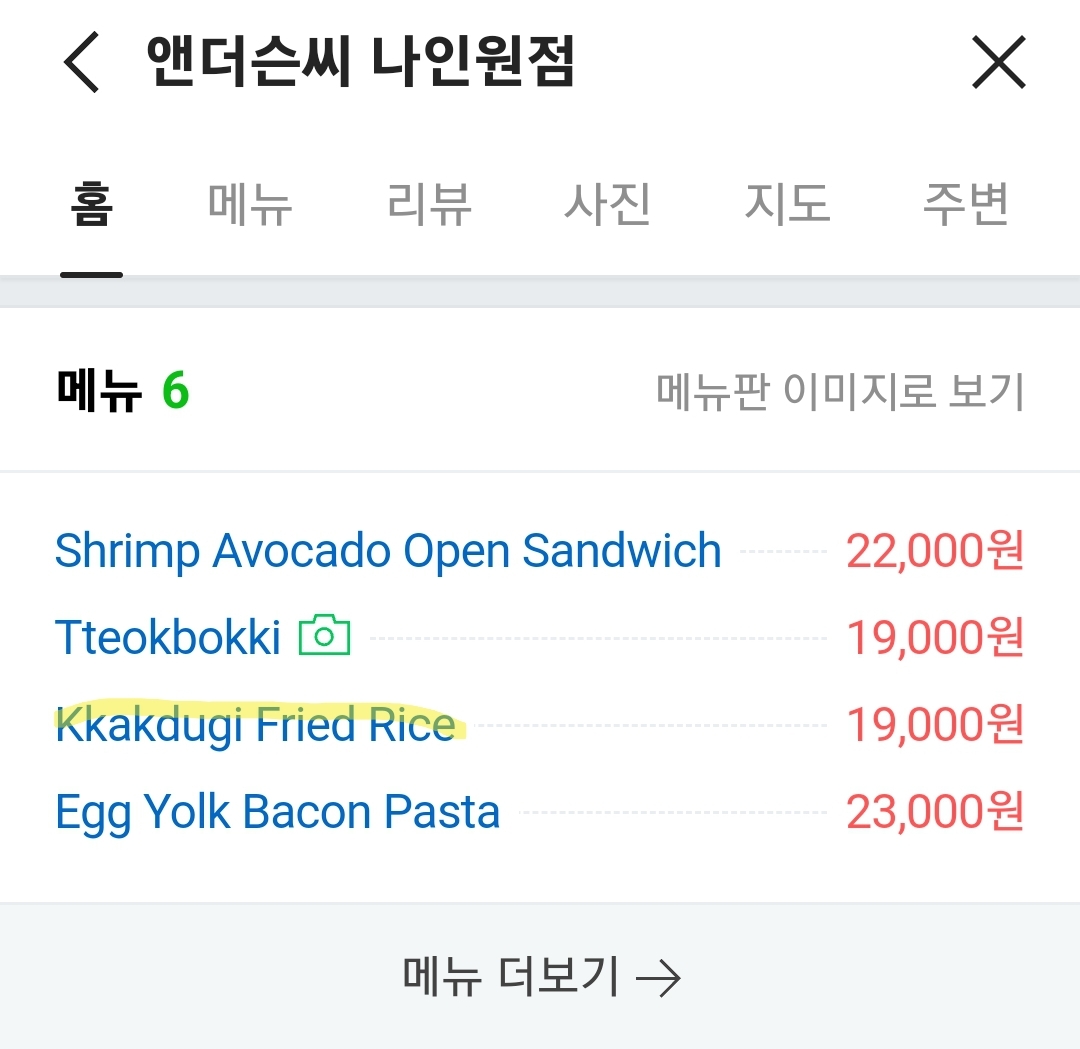Open Kkakdugi Fried Rice menu item
The width and height of the screenshot is (1080, 1049).
[x=256, y=725]
